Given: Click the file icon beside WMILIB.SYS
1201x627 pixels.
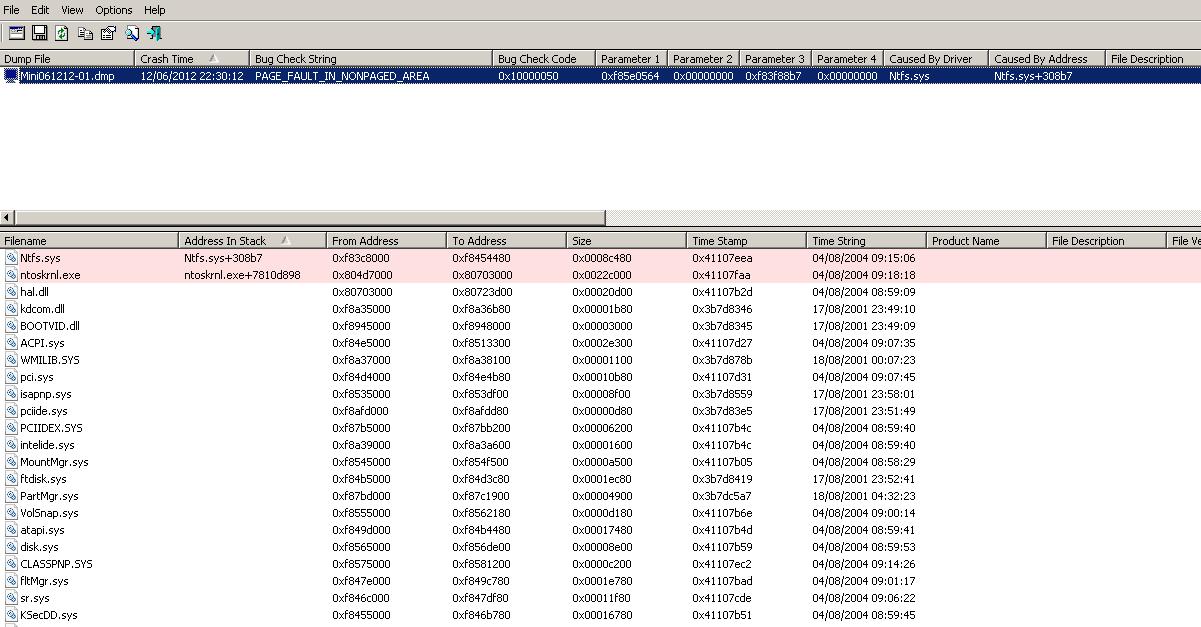Looking at the screenshot, I should pyautogui.click(x=11, y=360).
